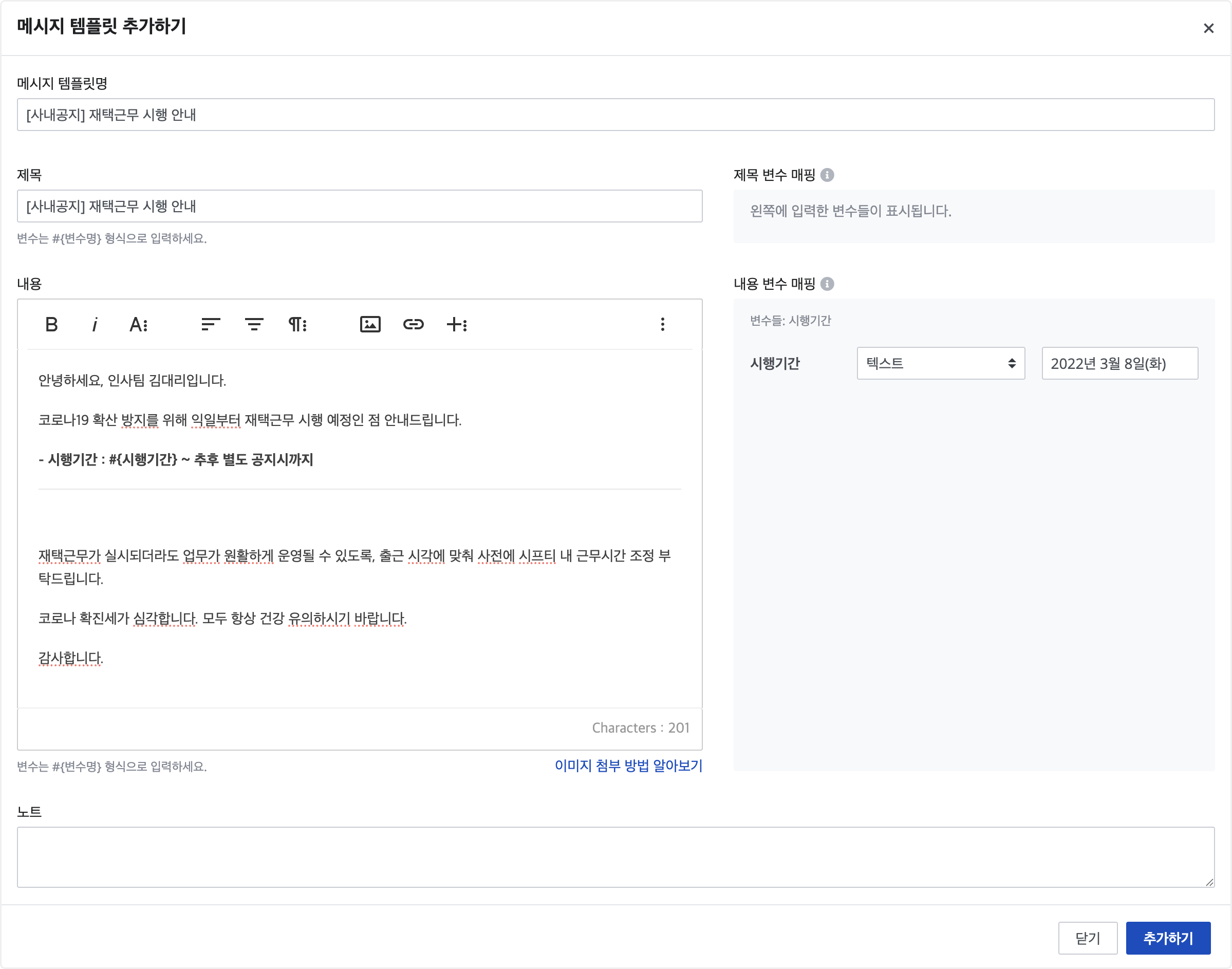Click the 시행기간 value field with the 2022 date
The height and width of the screenshot is (969, 1232).
tap(1119, 363)
